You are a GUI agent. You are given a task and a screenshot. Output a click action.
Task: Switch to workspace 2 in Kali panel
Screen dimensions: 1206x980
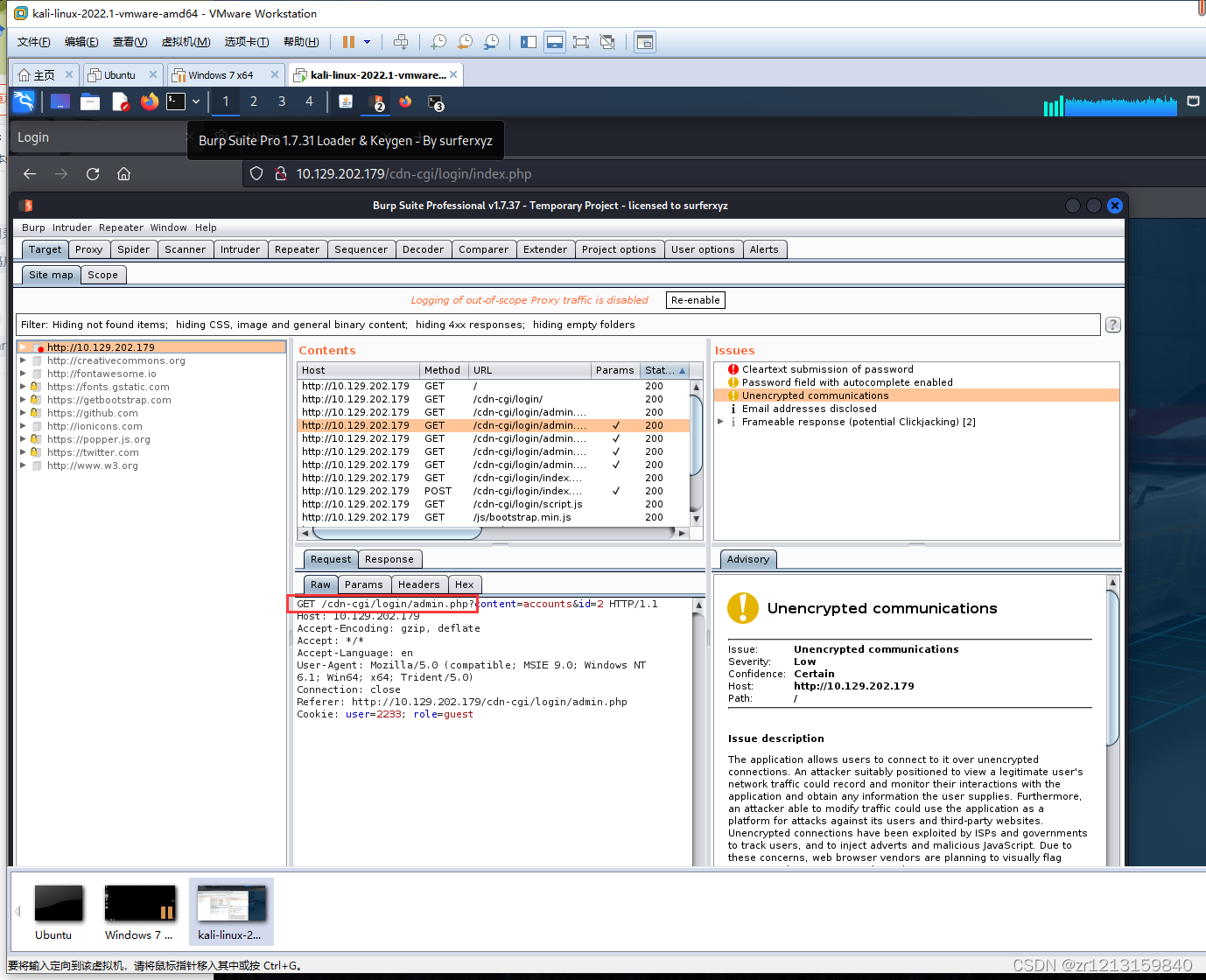(254, 101)
